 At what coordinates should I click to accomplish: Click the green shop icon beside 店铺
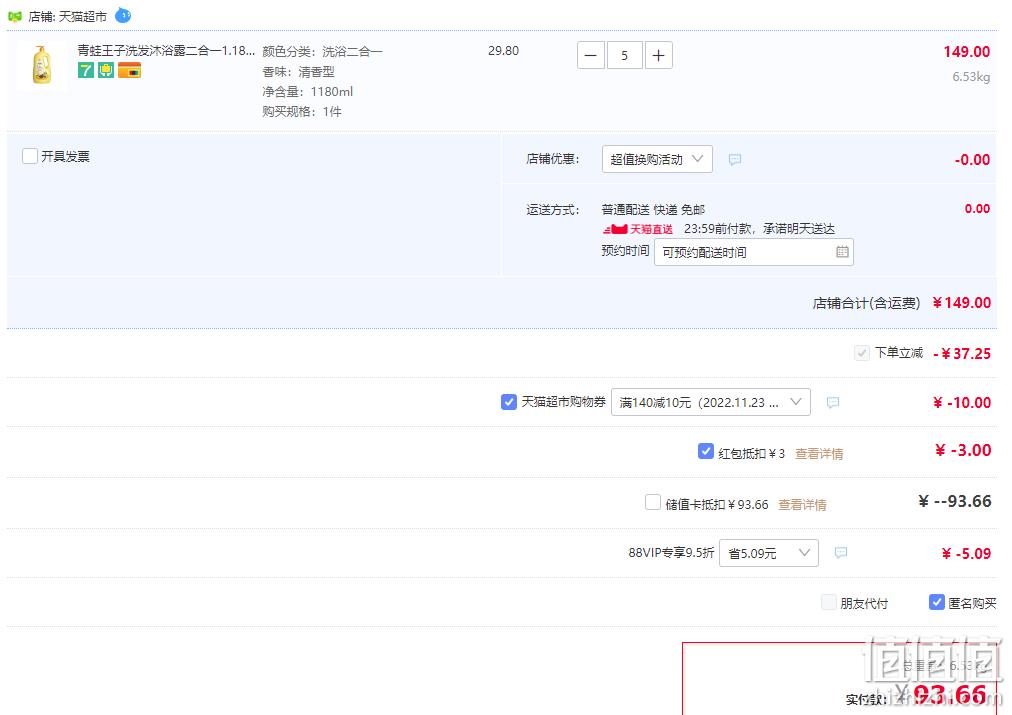point(14,16)
